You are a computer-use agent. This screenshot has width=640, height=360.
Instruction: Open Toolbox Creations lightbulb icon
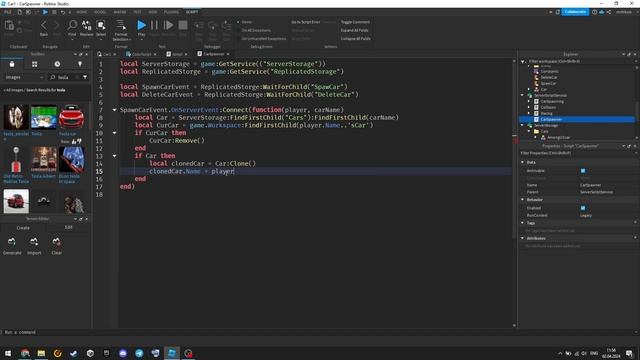pos(80,64)
